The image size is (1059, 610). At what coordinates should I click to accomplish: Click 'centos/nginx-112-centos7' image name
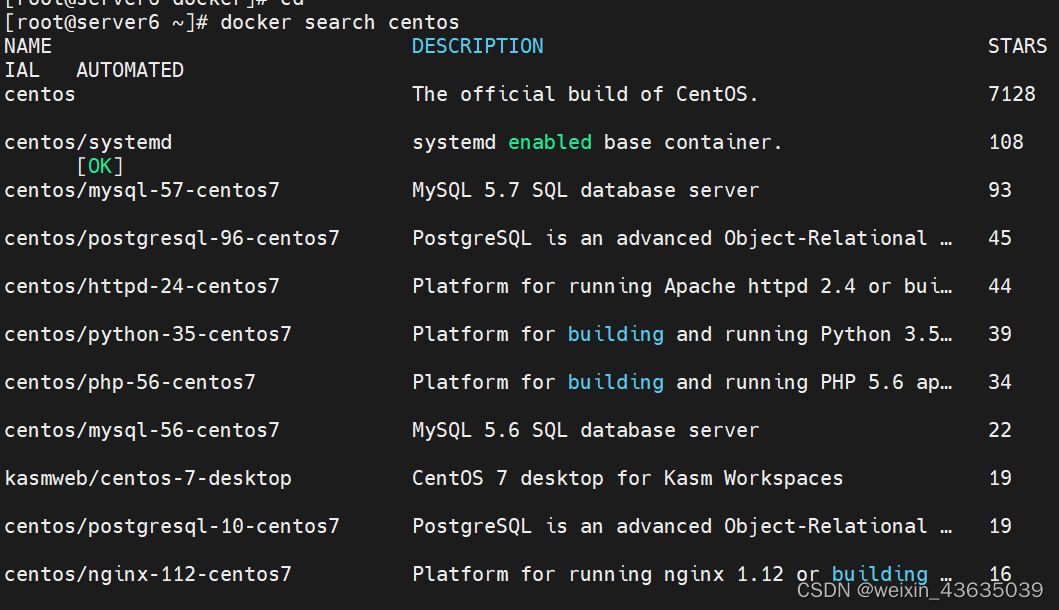point(148,574)
